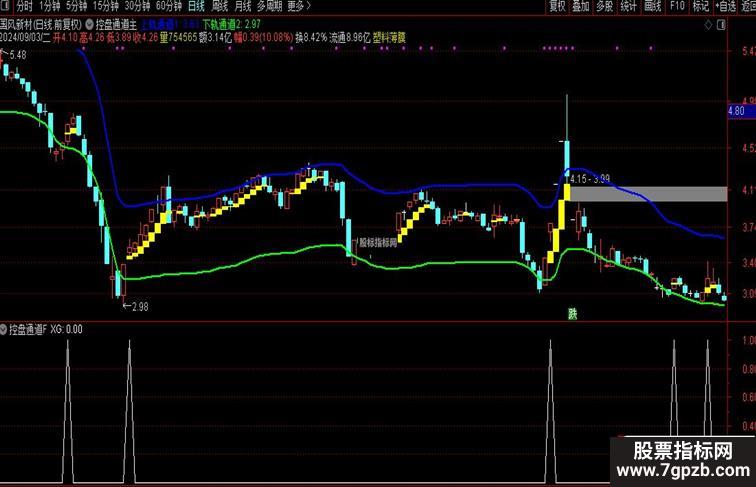Click the 塑料薄膜 sector label

pyautogui.click(x=389, y=38)
